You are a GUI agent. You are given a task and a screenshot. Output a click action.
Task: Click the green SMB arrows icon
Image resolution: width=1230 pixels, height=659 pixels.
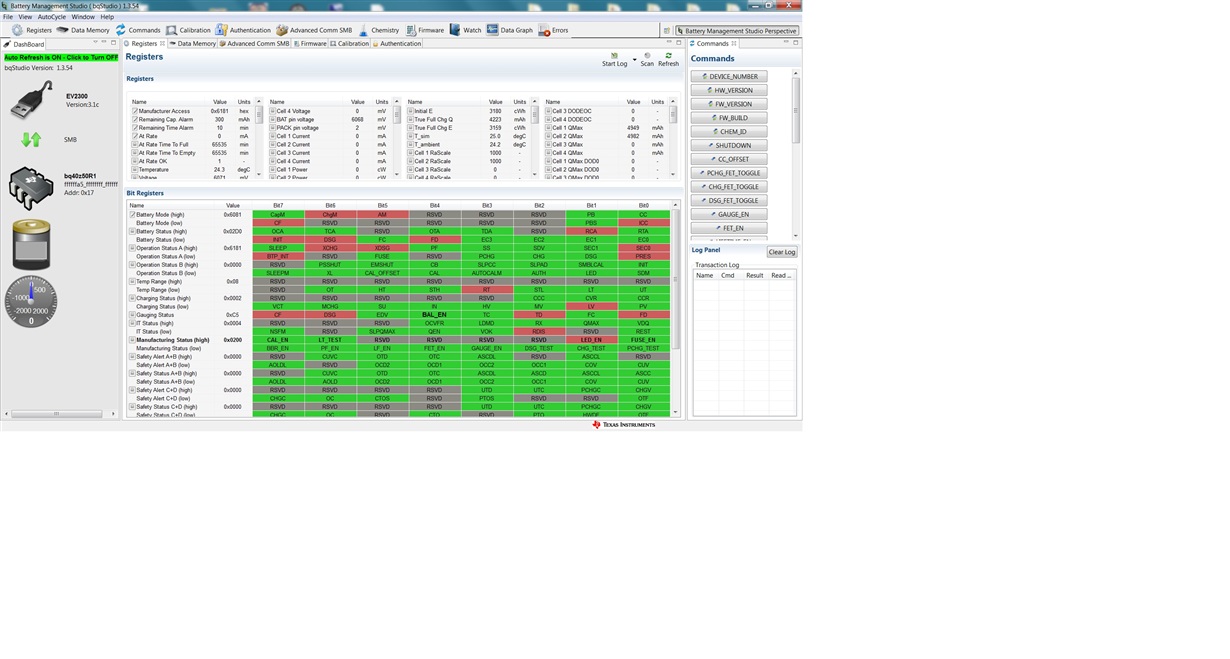tap(31, 140)
